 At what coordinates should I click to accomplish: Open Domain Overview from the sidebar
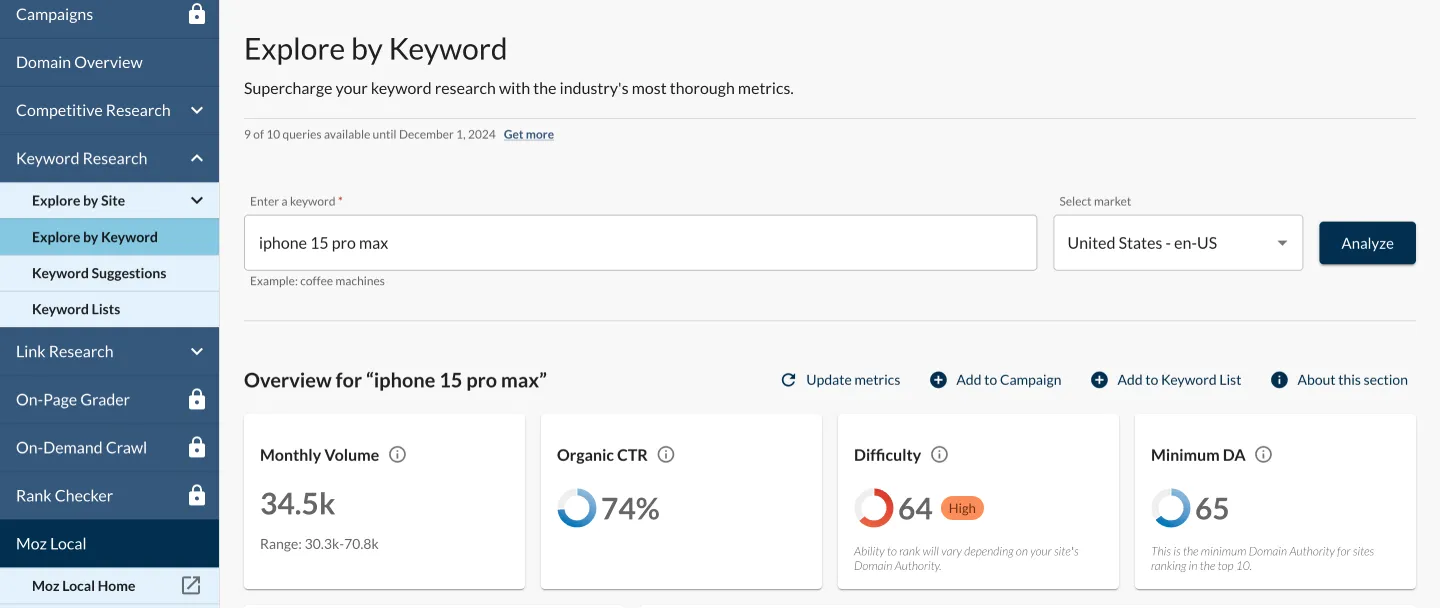[x=78, y=62]
